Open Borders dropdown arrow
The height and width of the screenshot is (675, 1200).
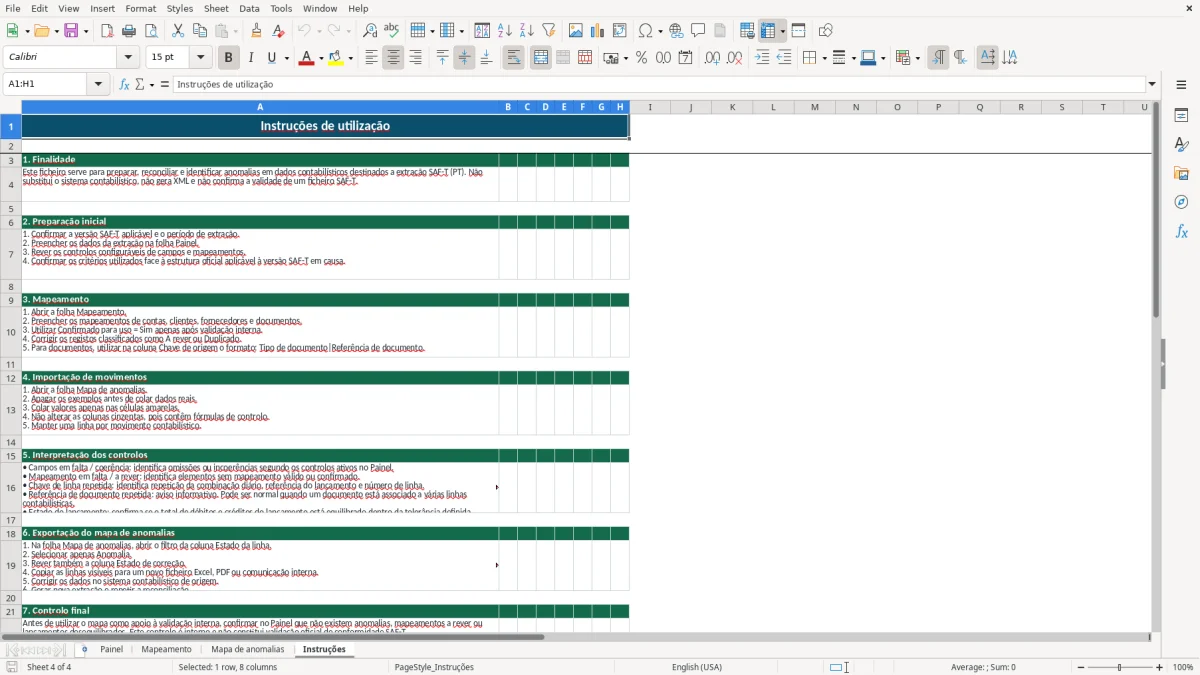pos(823,58)
